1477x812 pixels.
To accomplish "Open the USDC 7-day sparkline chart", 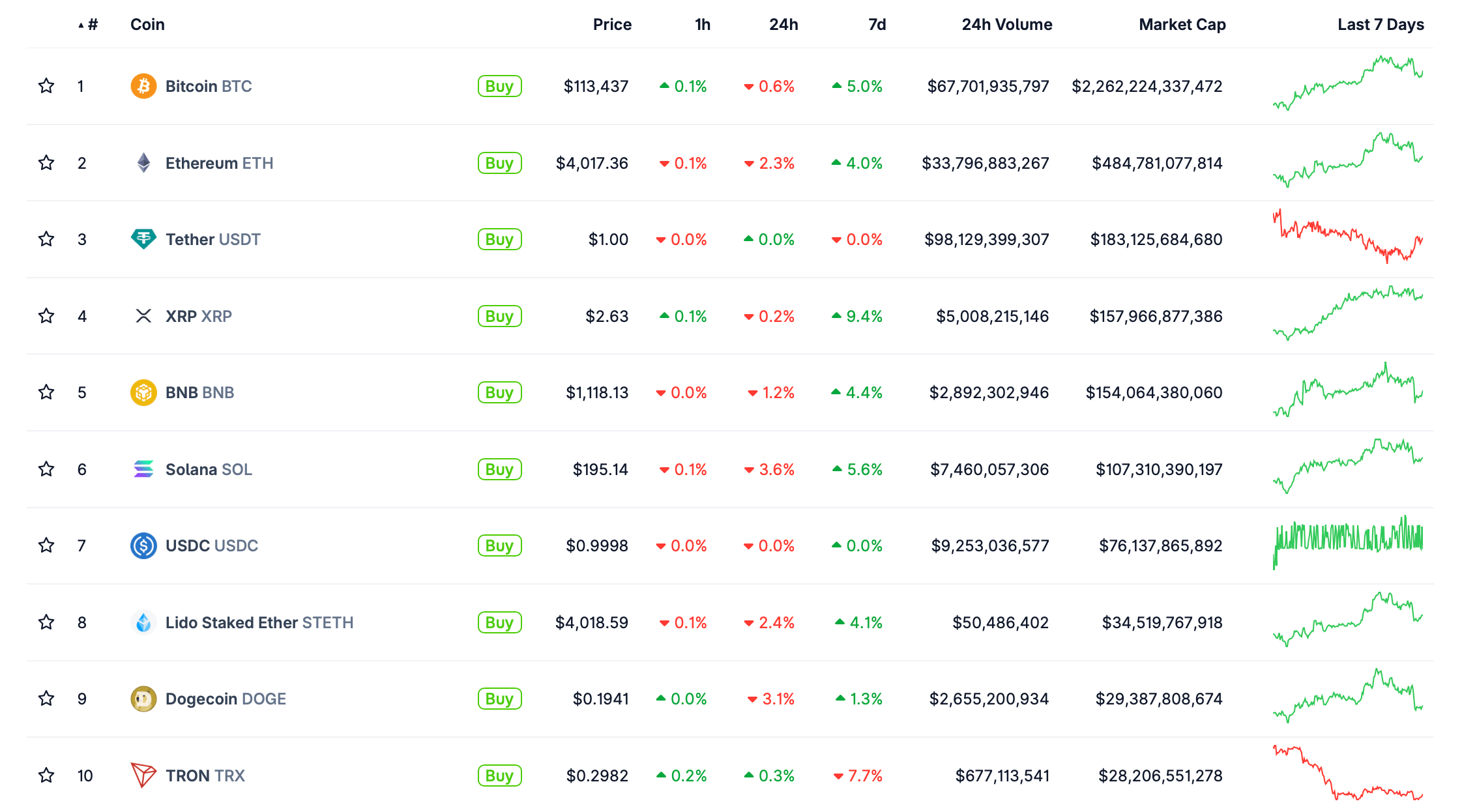I will 1348,541.
